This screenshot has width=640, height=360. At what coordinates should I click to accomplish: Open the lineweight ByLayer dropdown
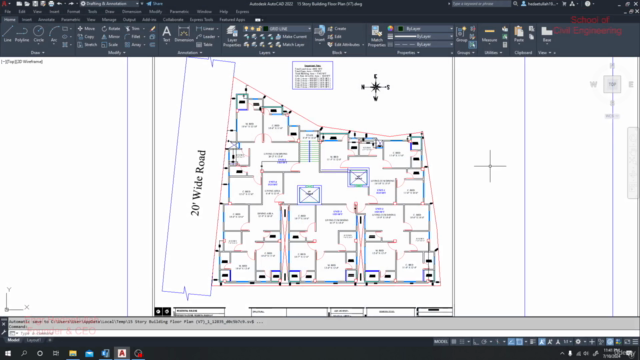coord(424,36)
